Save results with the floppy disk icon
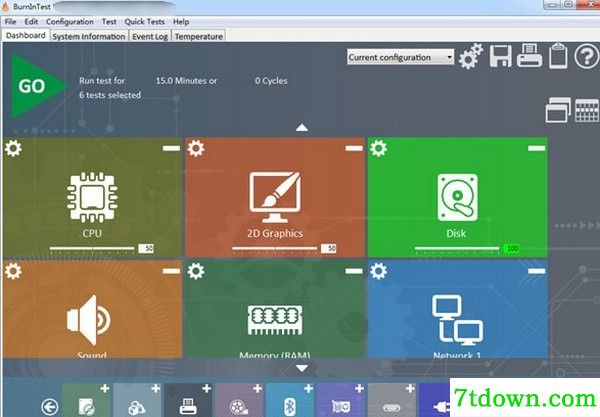Image resolution: width=600 pixels, height=417 pixels. (x=501, y=56)
